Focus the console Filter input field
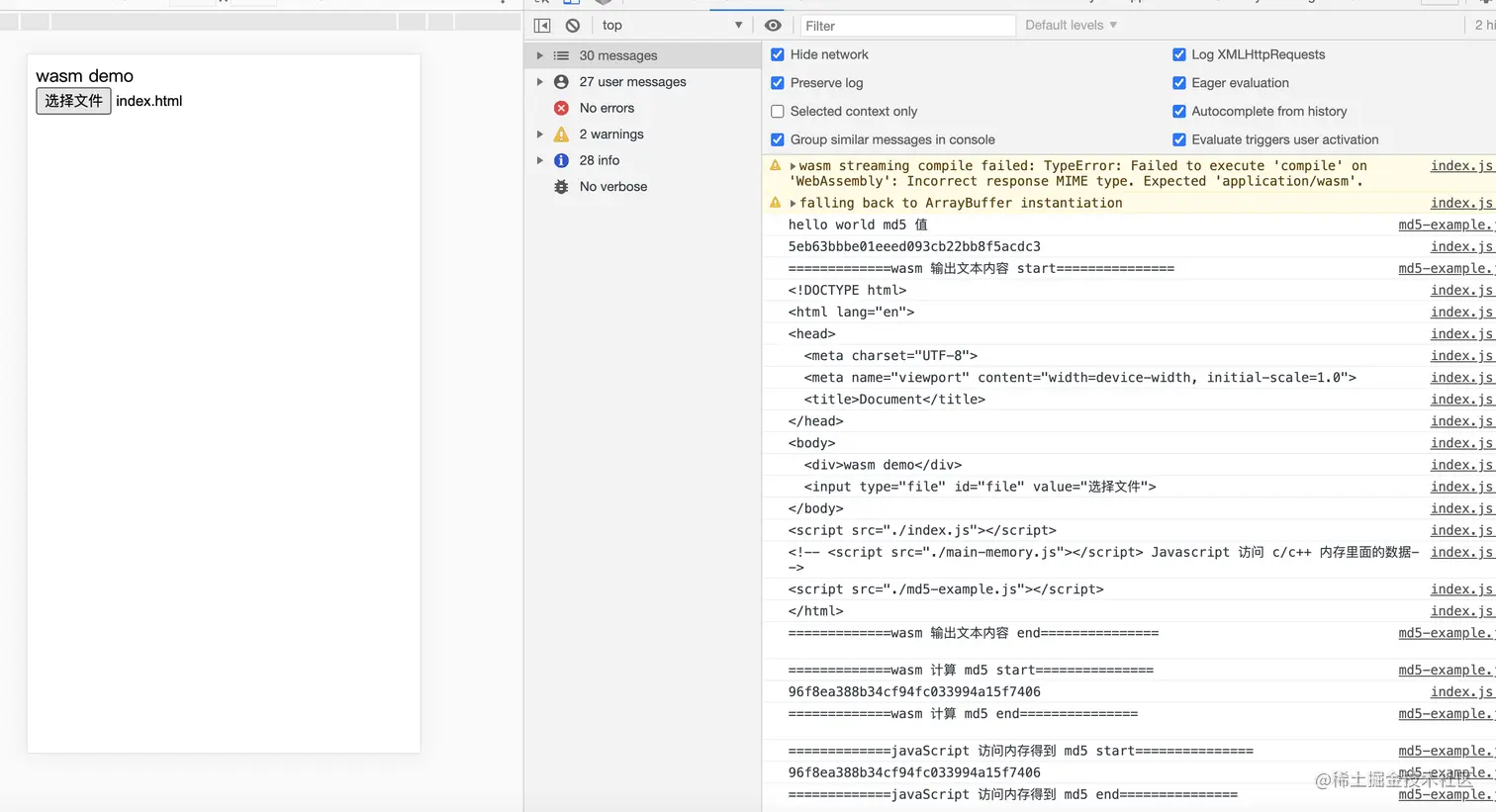1496x812 pixels. click(906, 26)
